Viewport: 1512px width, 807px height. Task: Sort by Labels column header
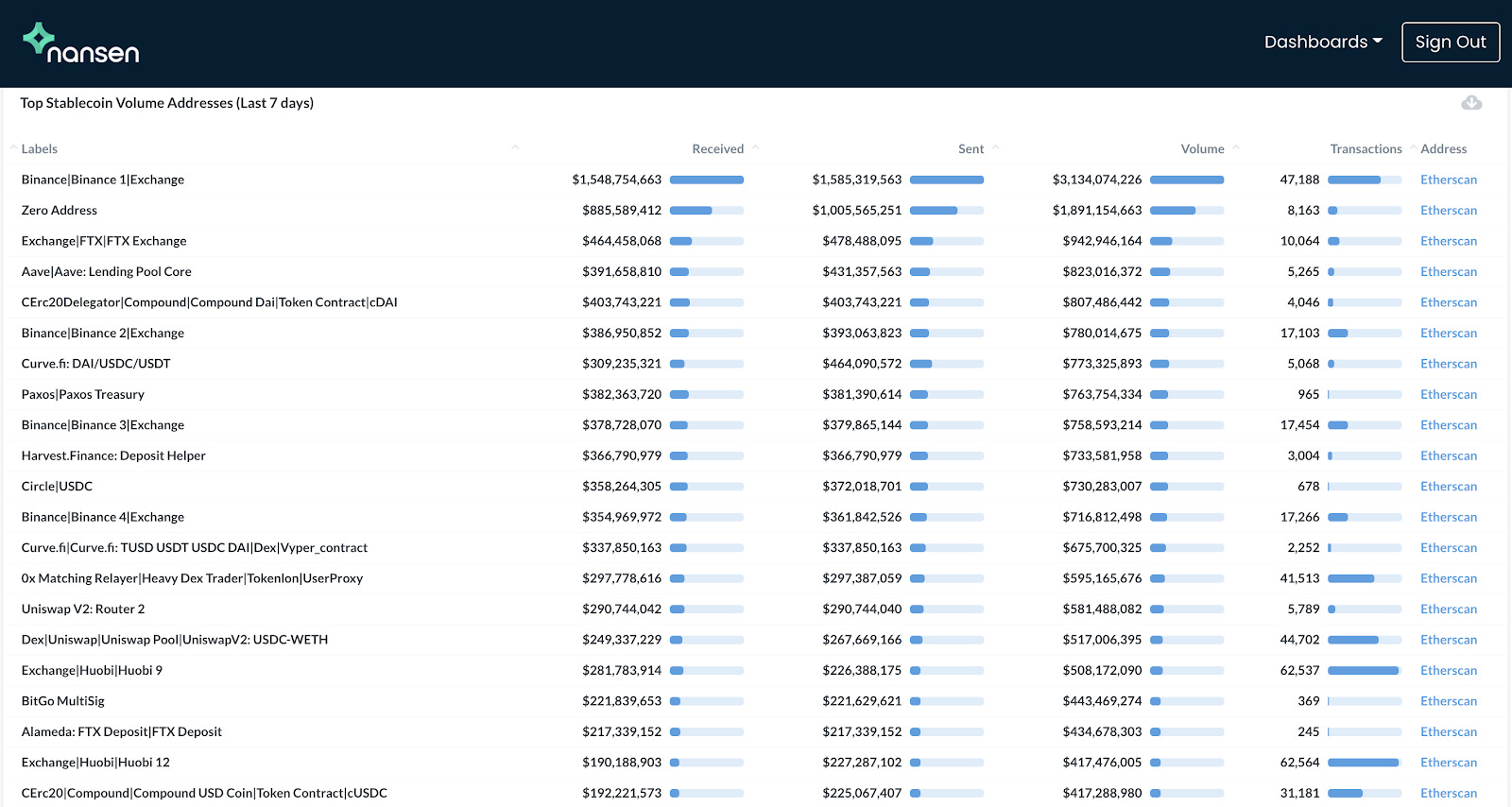tap(40, 148)
